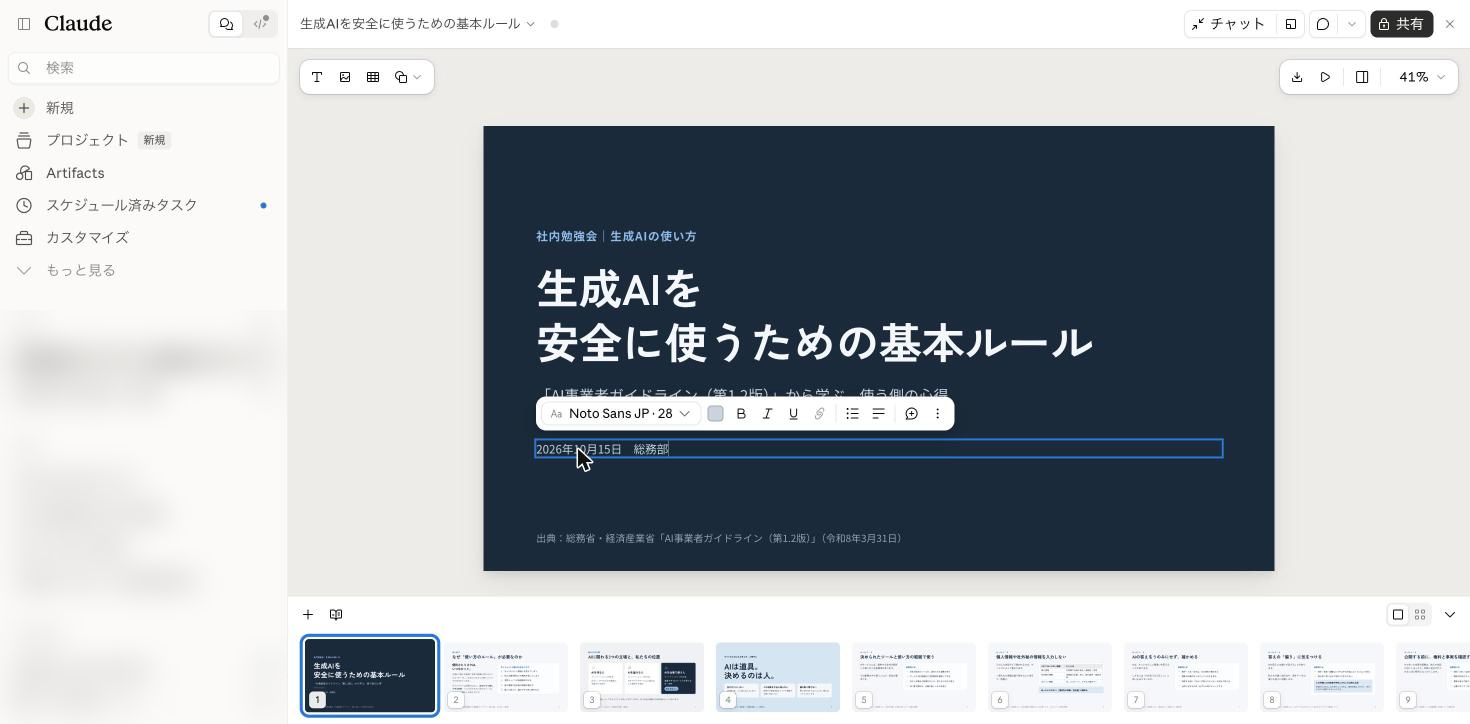Download the presentation
The height and width of the screenshot is (724, 1470).
click(x=1297, y=77)
